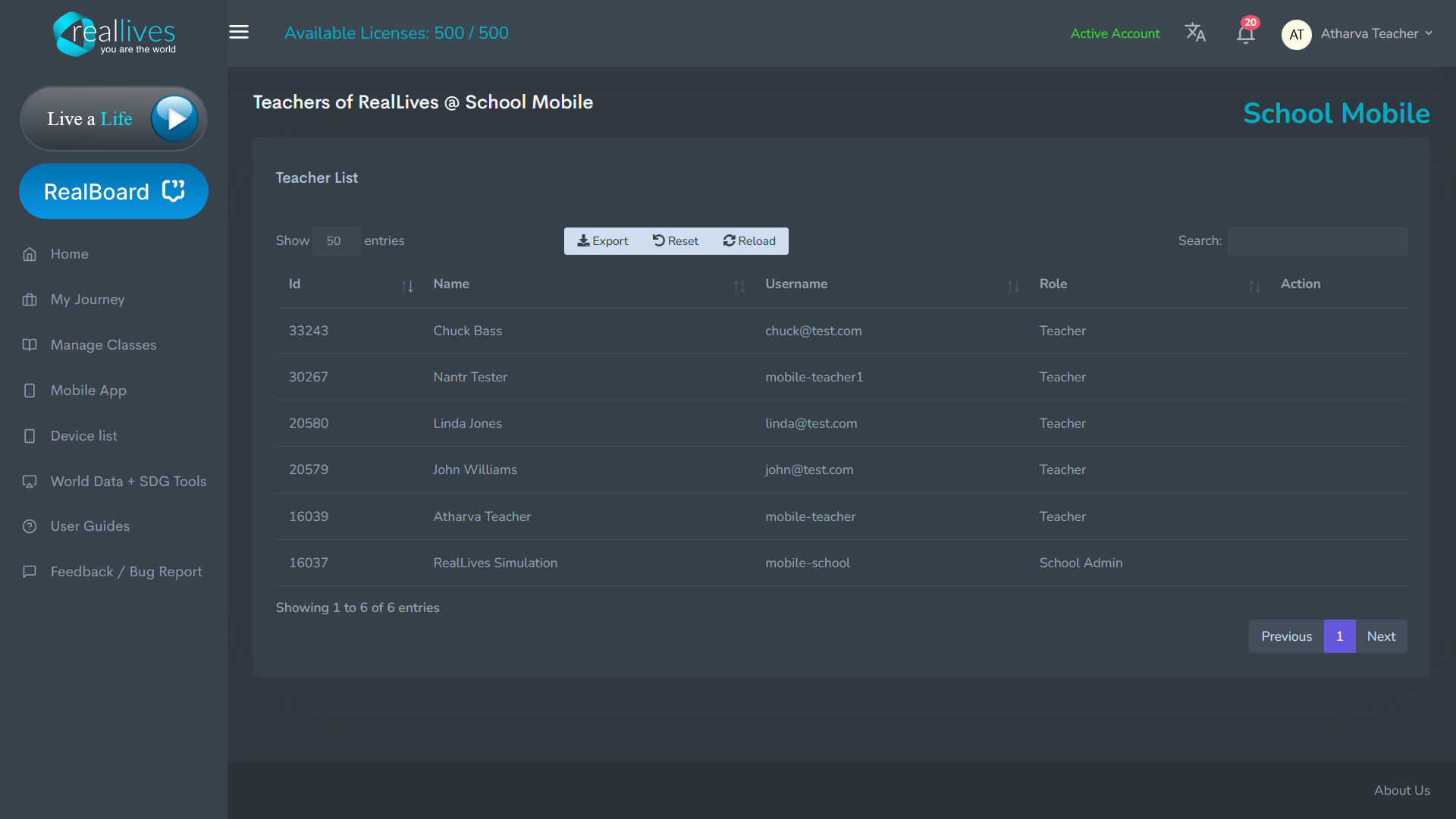Reload the teacher table
This screenshot has height=819, width=1456.
pos(749,241)
